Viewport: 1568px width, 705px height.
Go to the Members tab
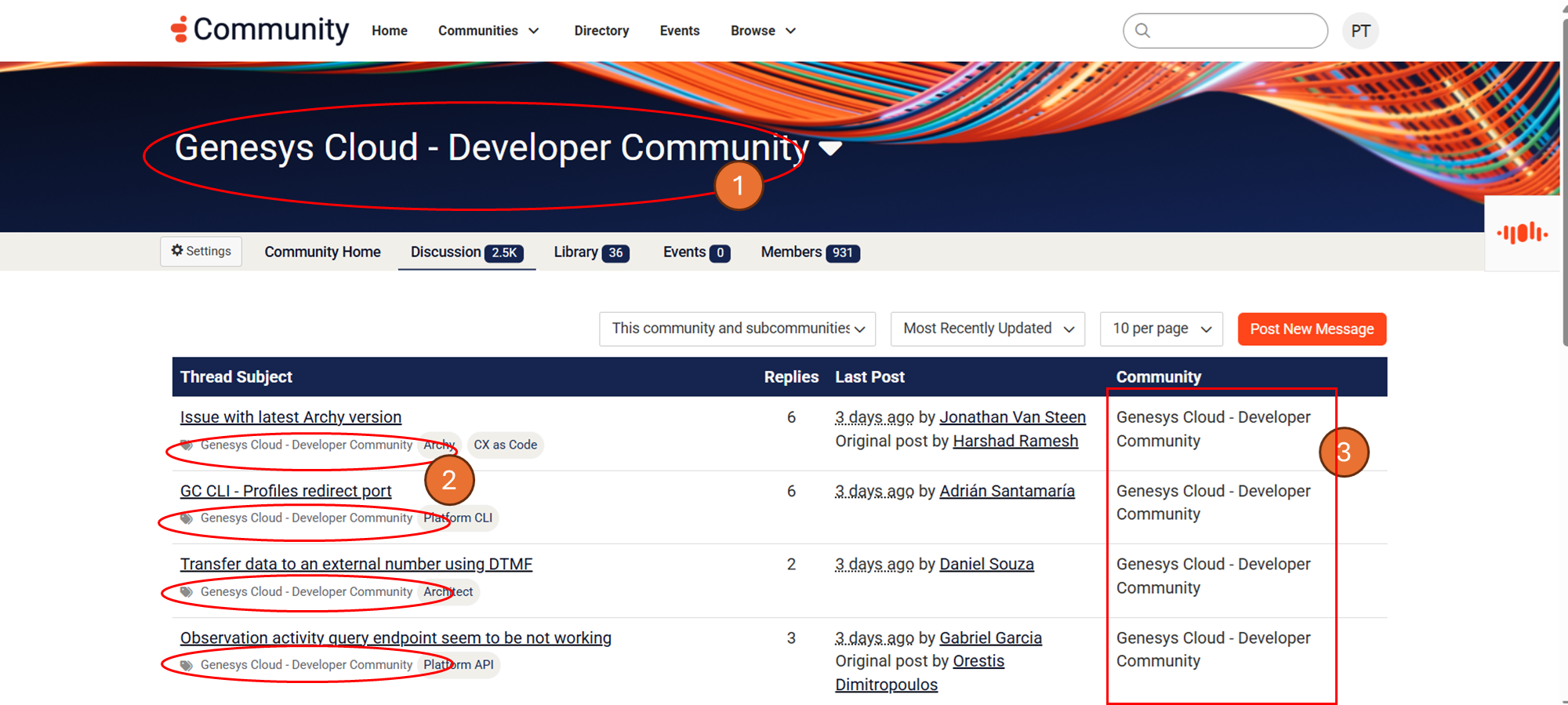pyautogui.click(x=810, y=252)
